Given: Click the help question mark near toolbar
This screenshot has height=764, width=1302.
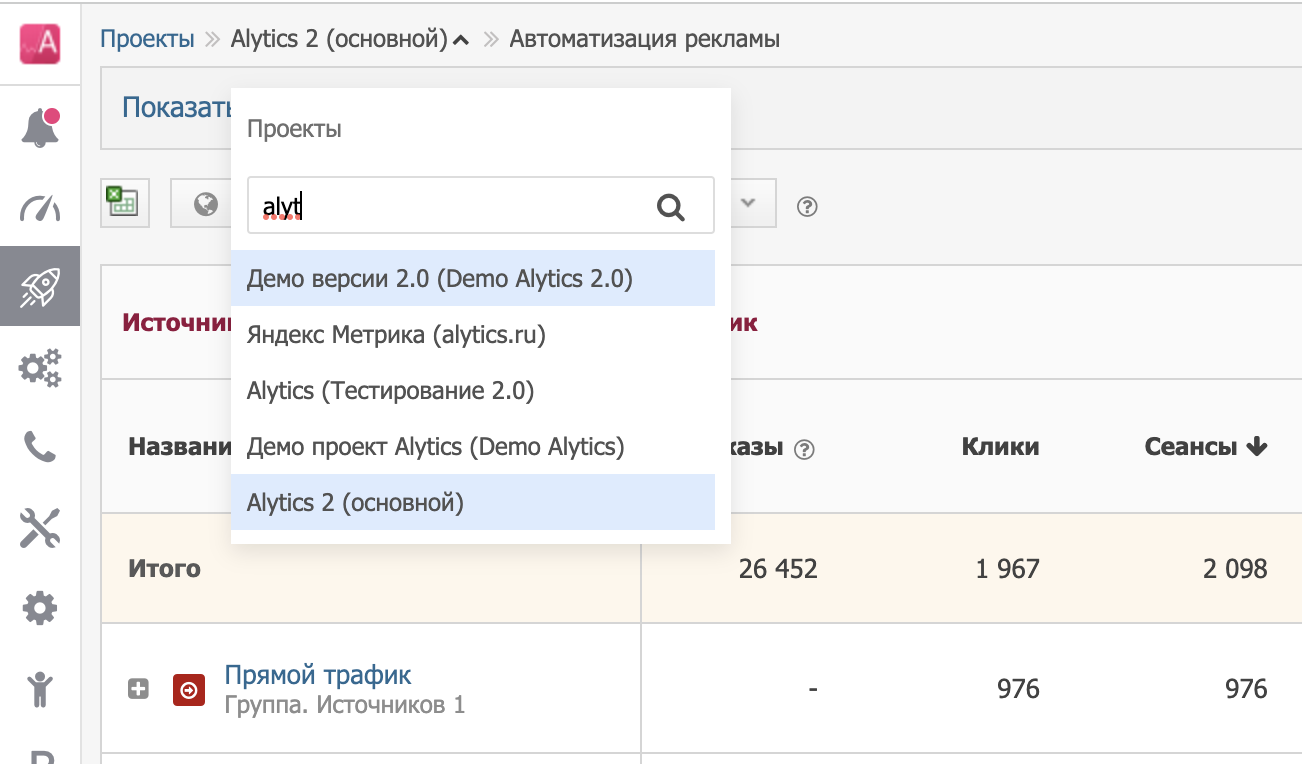Looking at the screenshot, I should [808, 207].
